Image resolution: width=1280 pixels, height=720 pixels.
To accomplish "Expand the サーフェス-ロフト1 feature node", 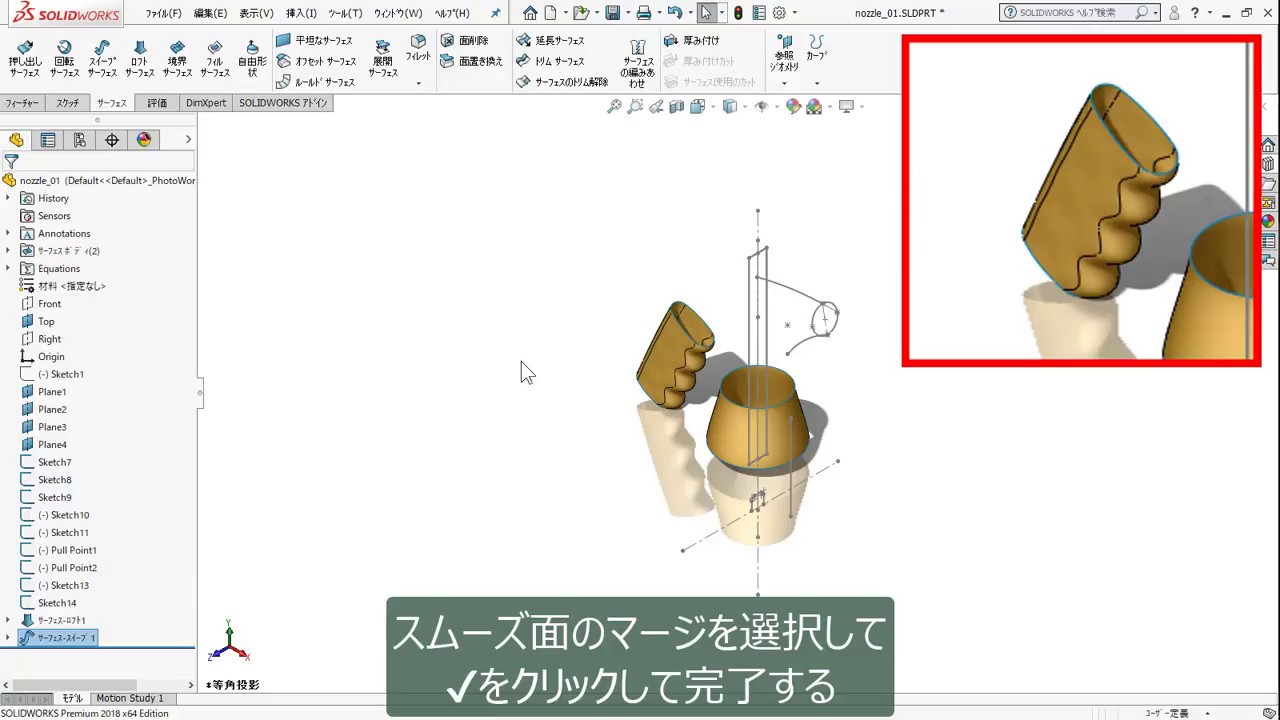I will [x=8, y=620].
